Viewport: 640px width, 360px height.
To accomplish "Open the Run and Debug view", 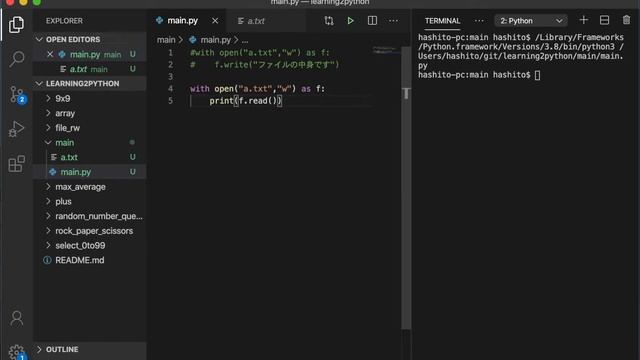I will (x=16, y=129).
